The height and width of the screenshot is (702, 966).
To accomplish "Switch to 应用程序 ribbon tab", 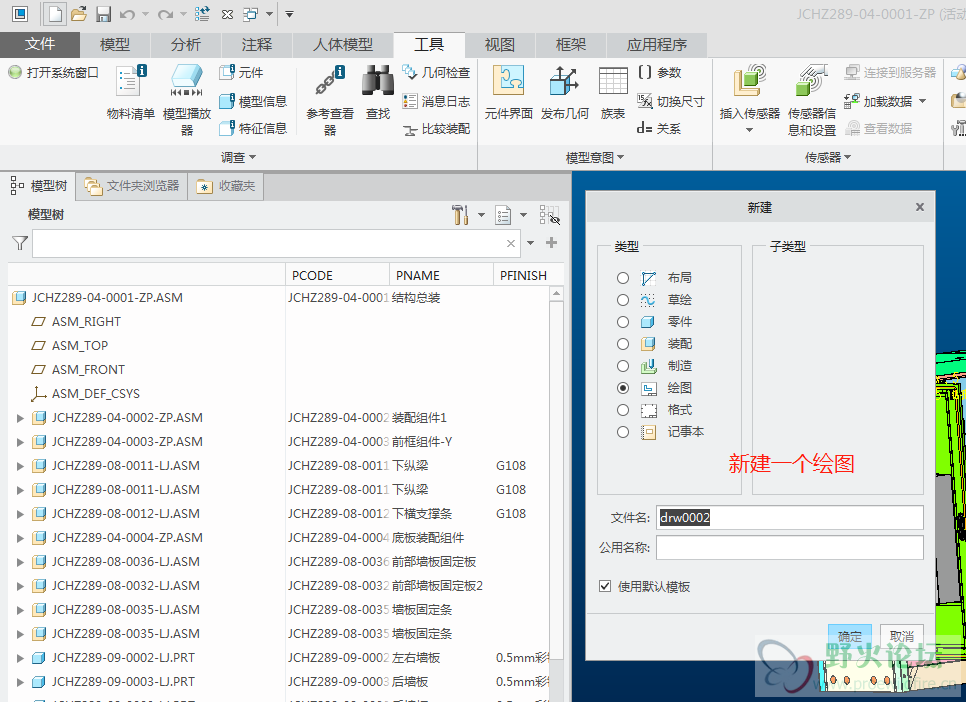I will 657,44.
